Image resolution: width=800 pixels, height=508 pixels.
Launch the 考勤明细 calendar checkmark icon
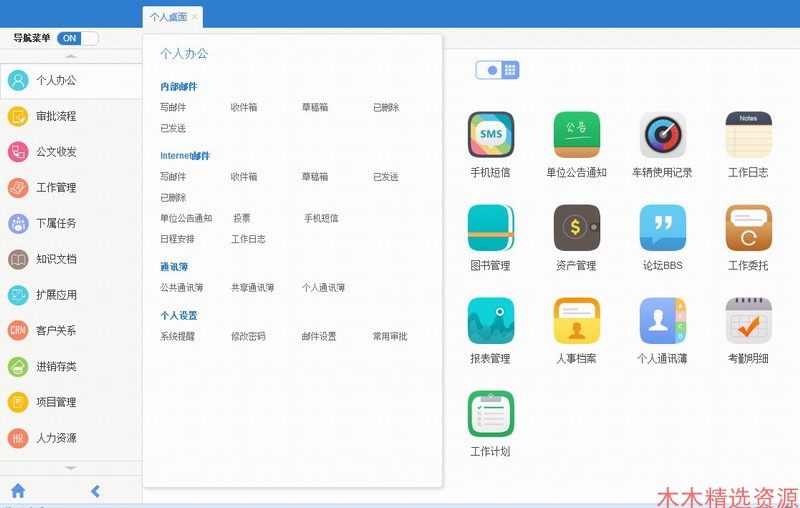(x=748, y=321)
